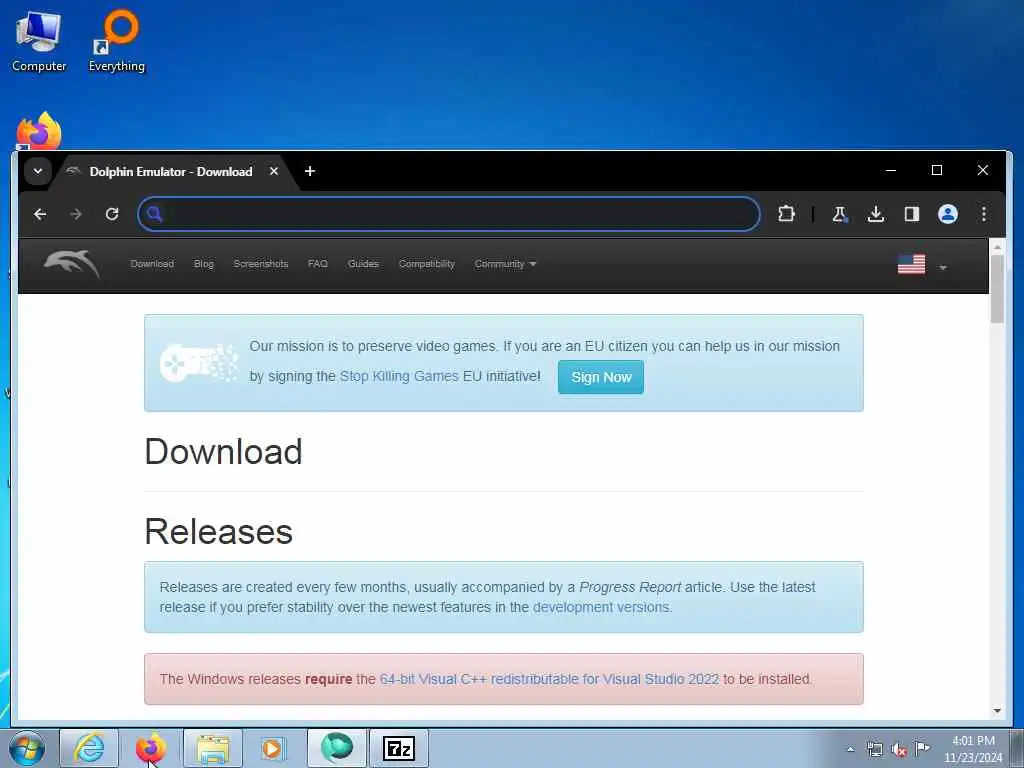Click the Dolphin logo in the site header
Viewport: 1024px width, 768px height.
click(71, 264)
